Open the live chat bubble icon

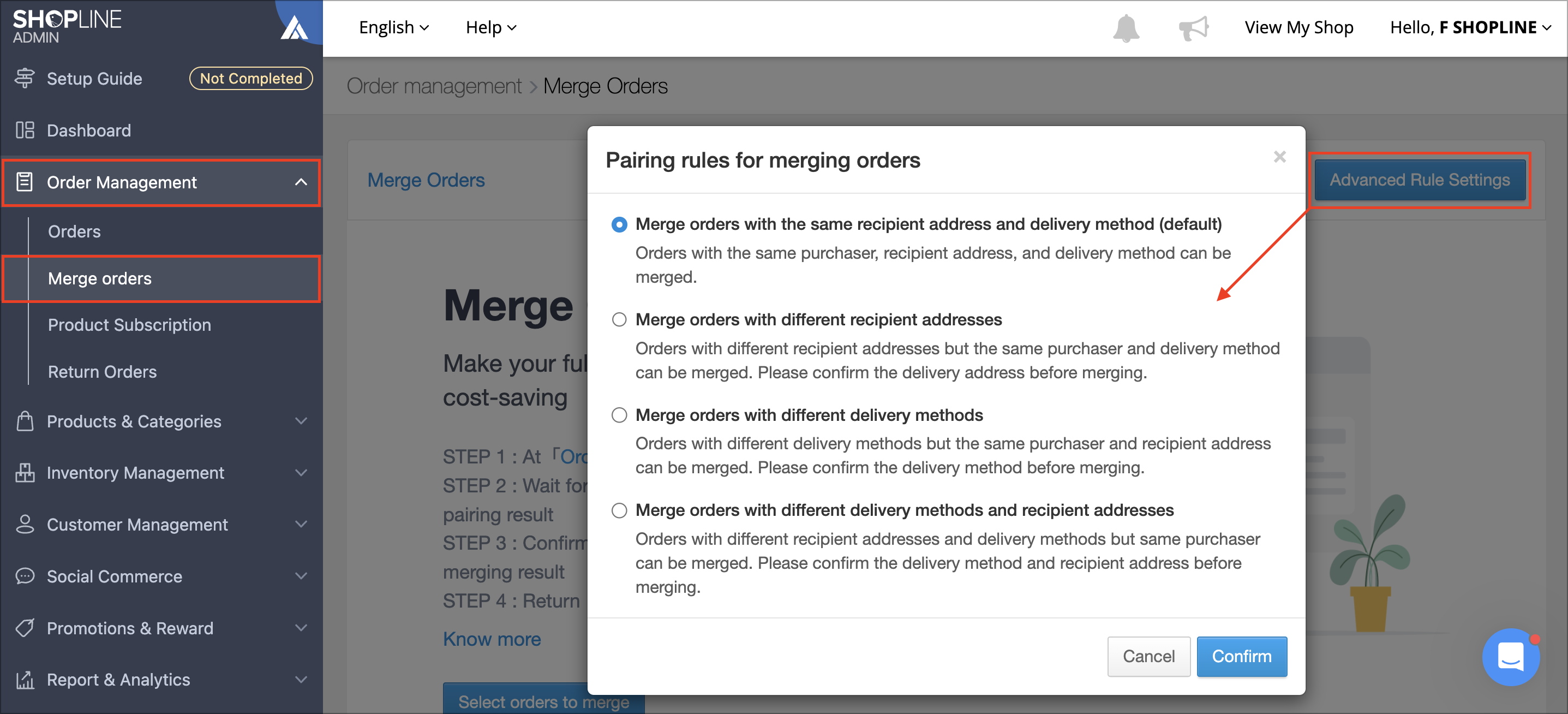pyautogui.click(x=1510, y=657)
